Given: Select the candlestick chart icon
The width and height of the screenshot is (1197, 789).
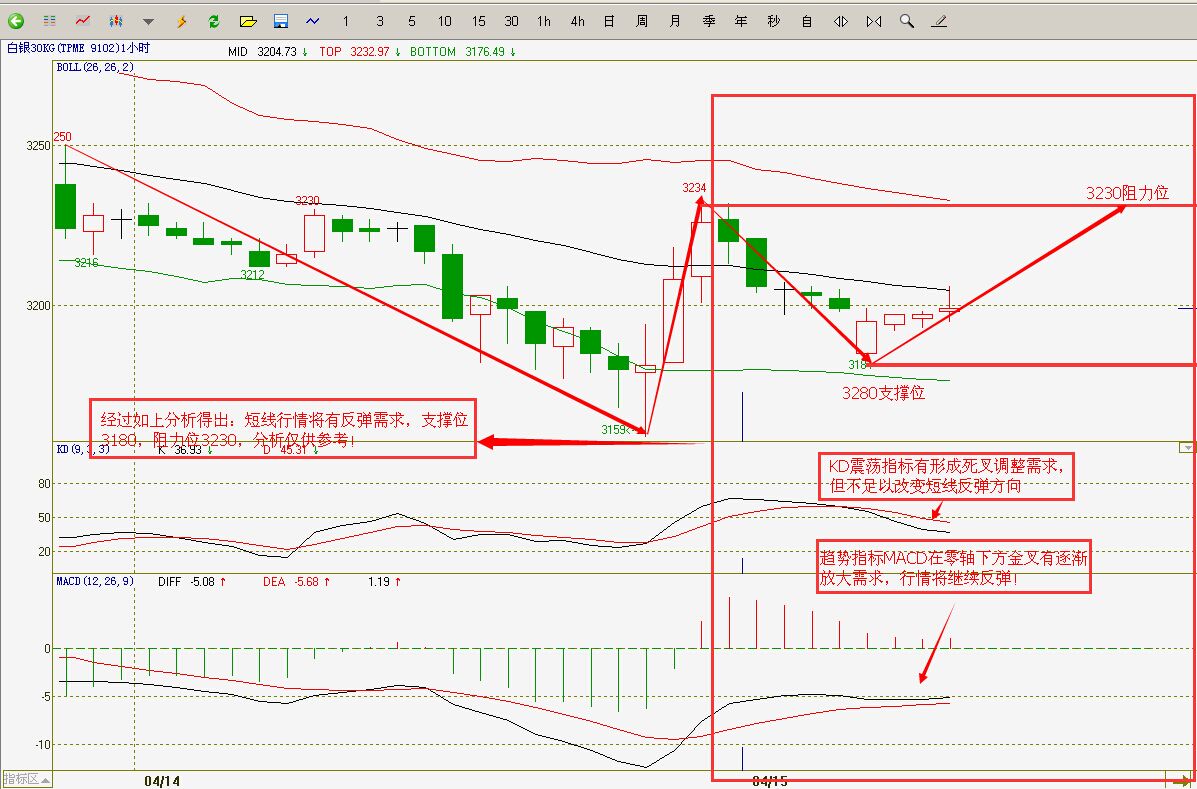Looking at the screenshot, I should pyautogui.click(x=116, y=21).
